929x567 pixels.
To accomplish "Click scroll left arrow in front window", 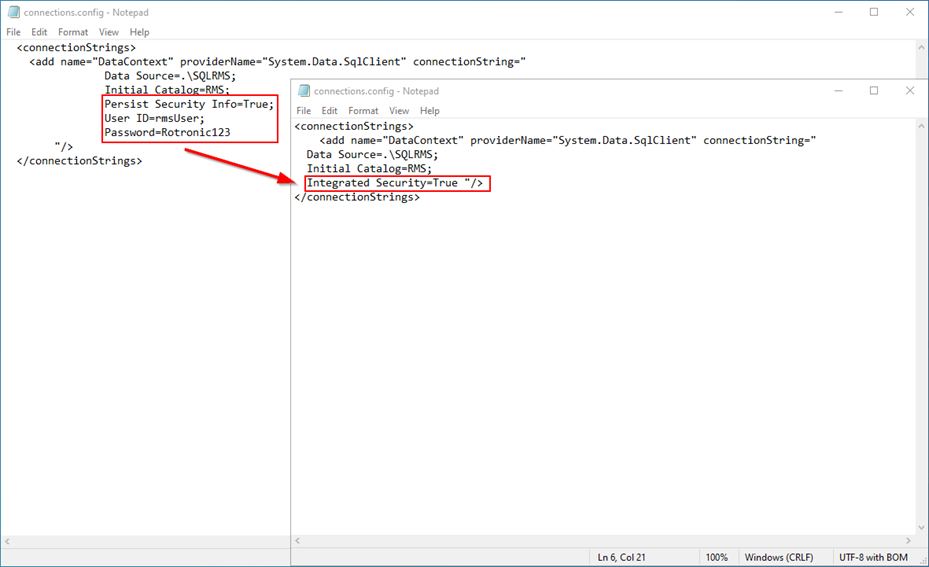I will pyautogui.click(x=297, y=540).
